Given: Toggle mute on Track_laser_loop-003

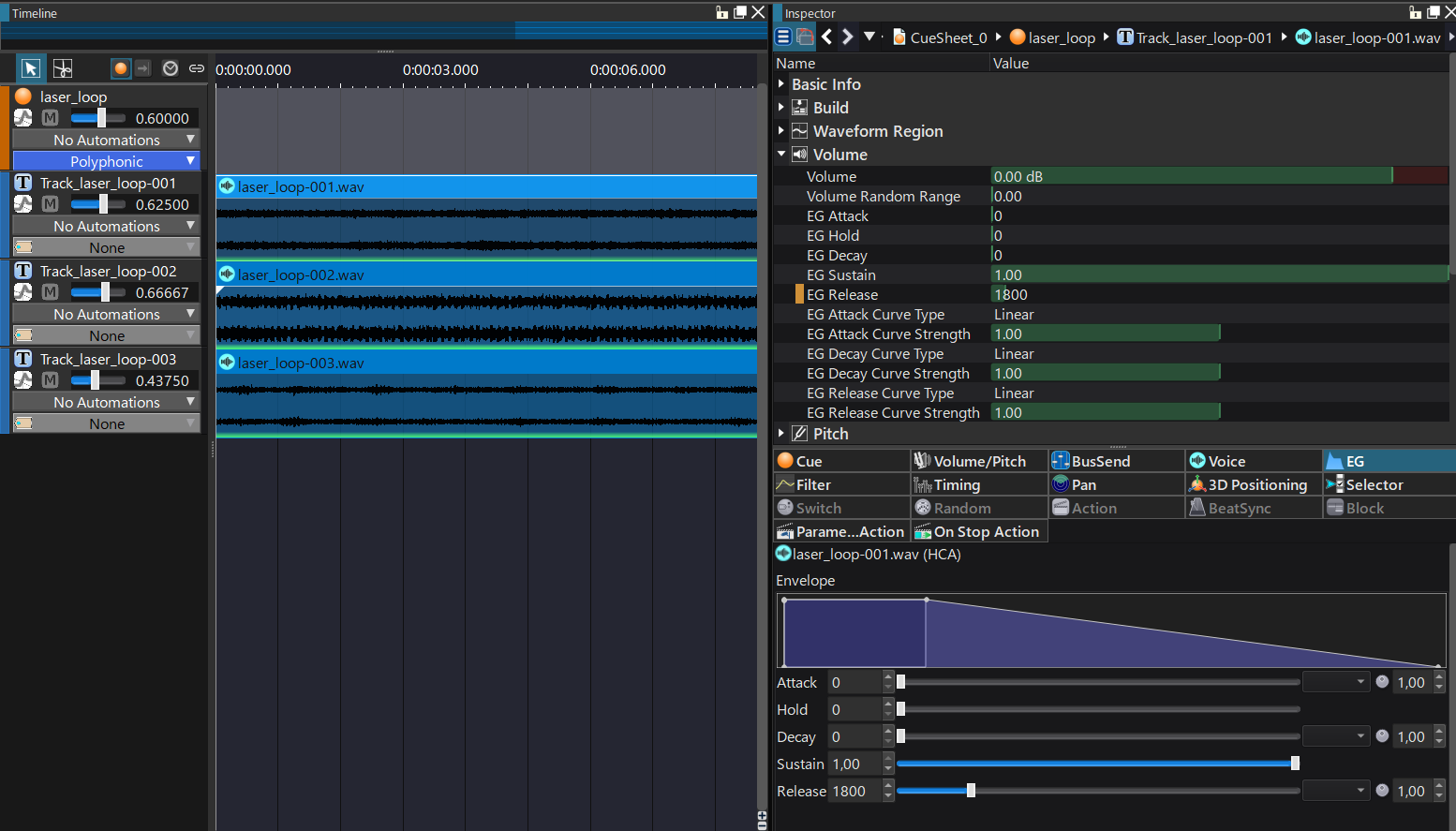Looking at the screenshot, I should coord(51,380).
